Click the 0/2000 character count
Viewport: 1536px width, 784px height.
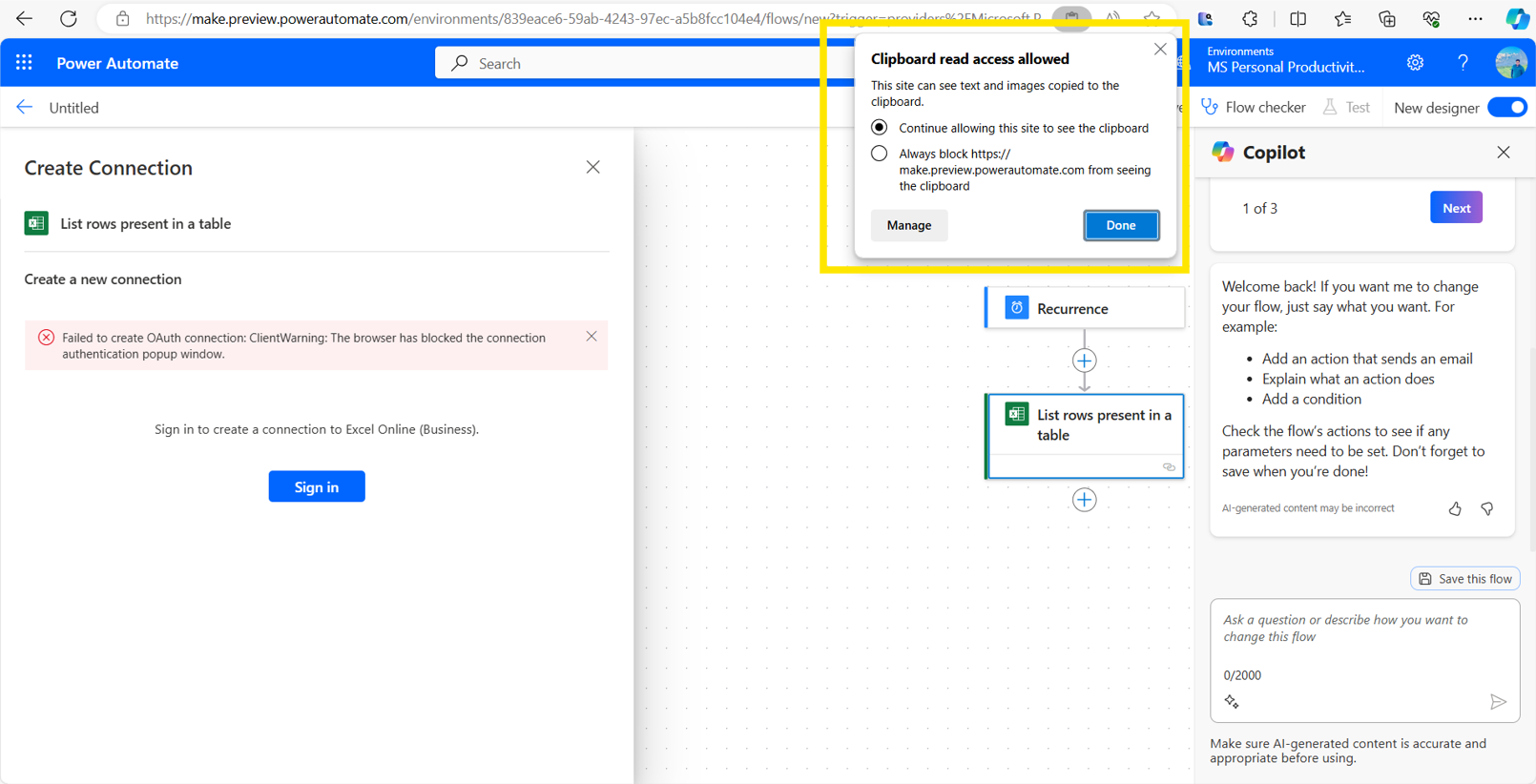coord(1242,675)
